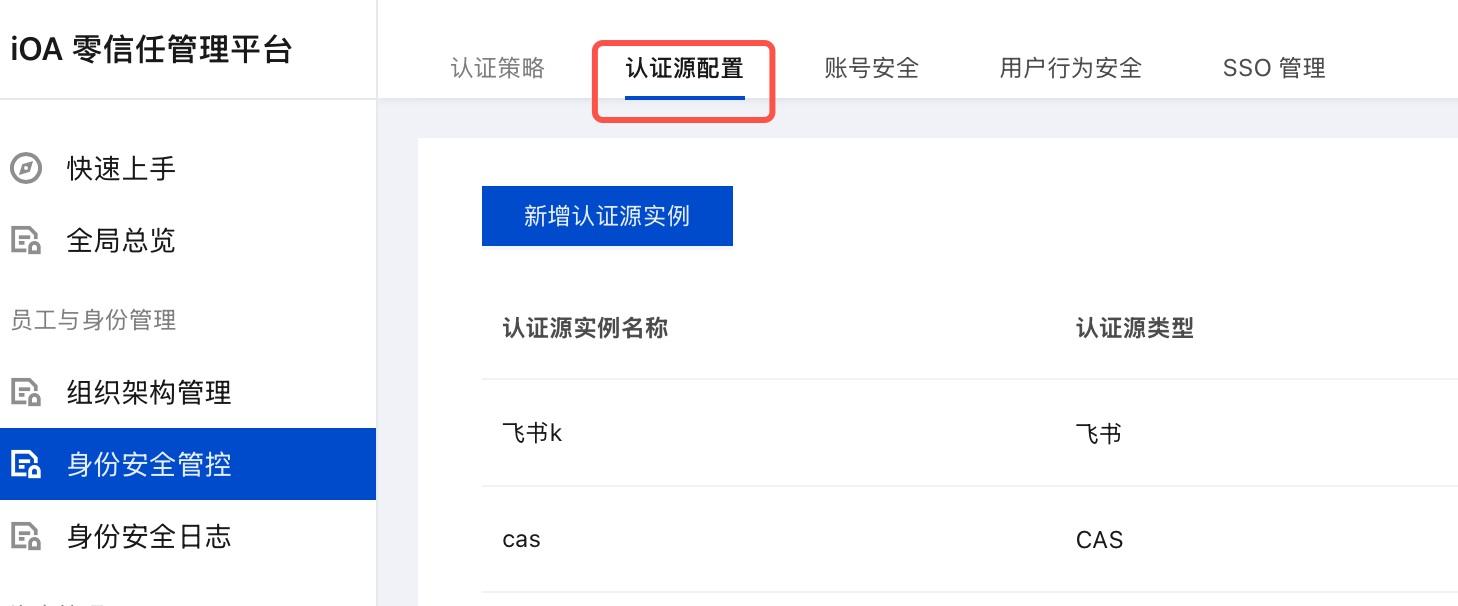Open 组织架构管理 in the sidebar
Viewport: 1458px width, 606px height.
coord(149,392)
